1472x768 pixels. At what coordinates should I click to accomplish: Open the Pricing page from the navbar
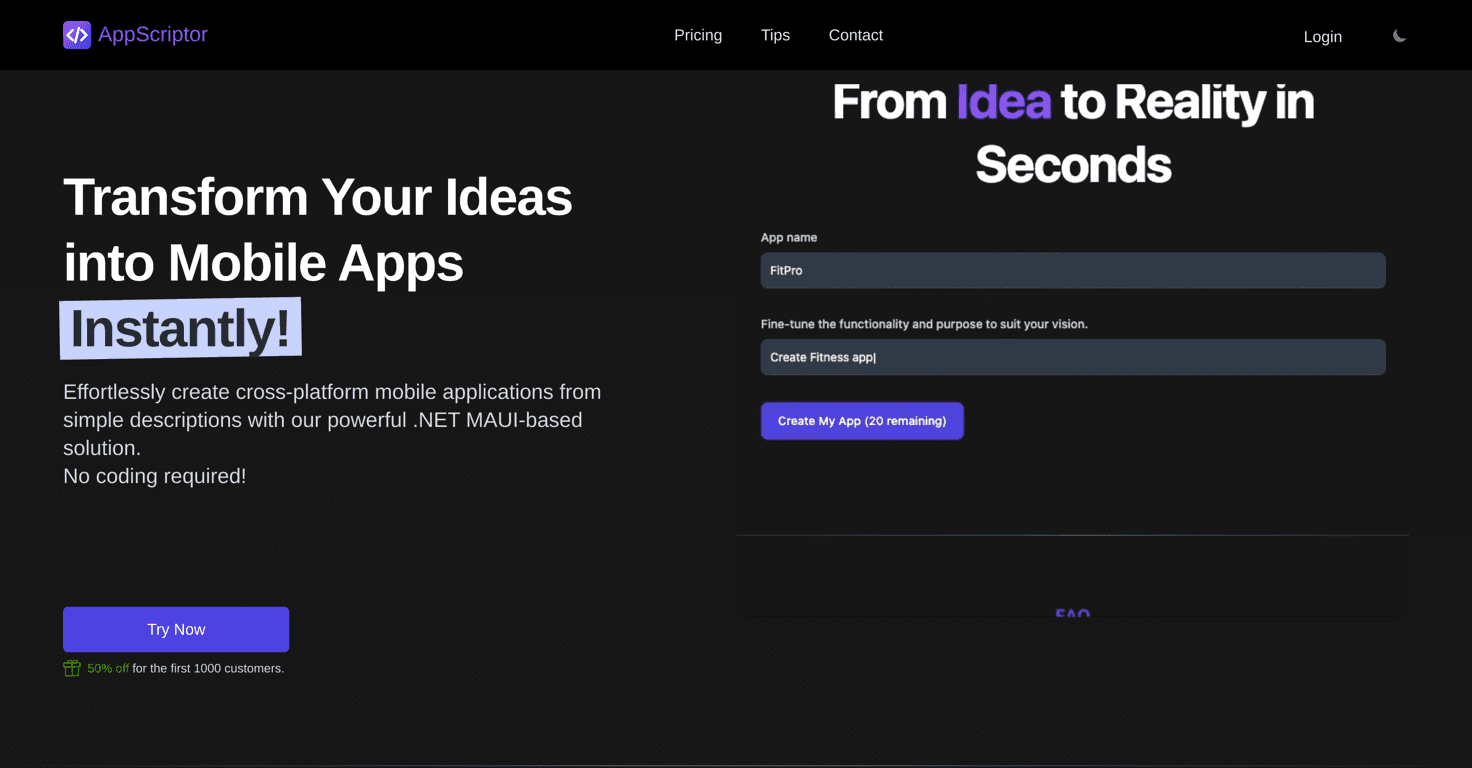[698, 35]
